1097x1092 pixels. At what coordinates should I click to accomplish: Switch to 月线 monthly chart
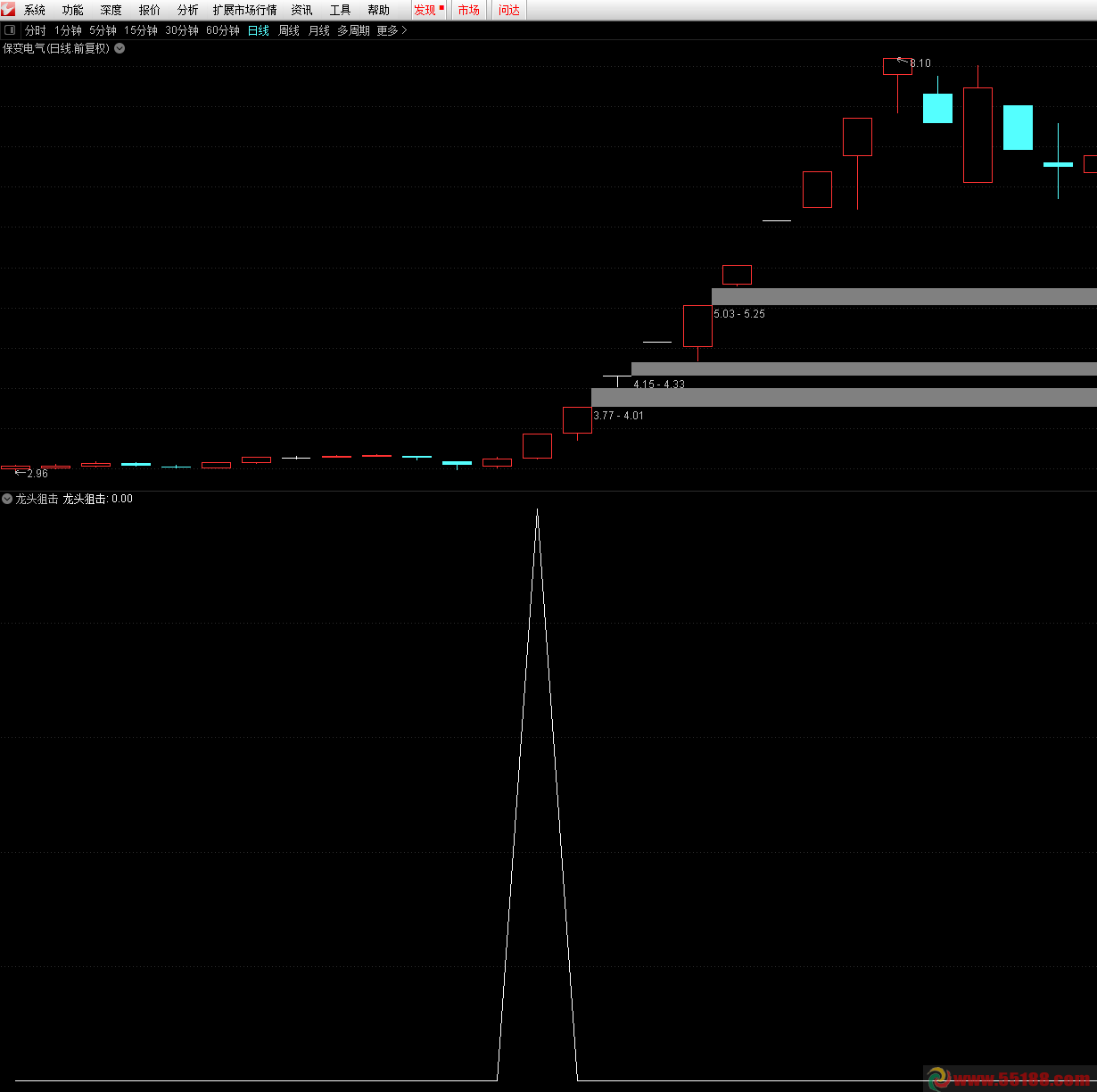tap(318, 30)
